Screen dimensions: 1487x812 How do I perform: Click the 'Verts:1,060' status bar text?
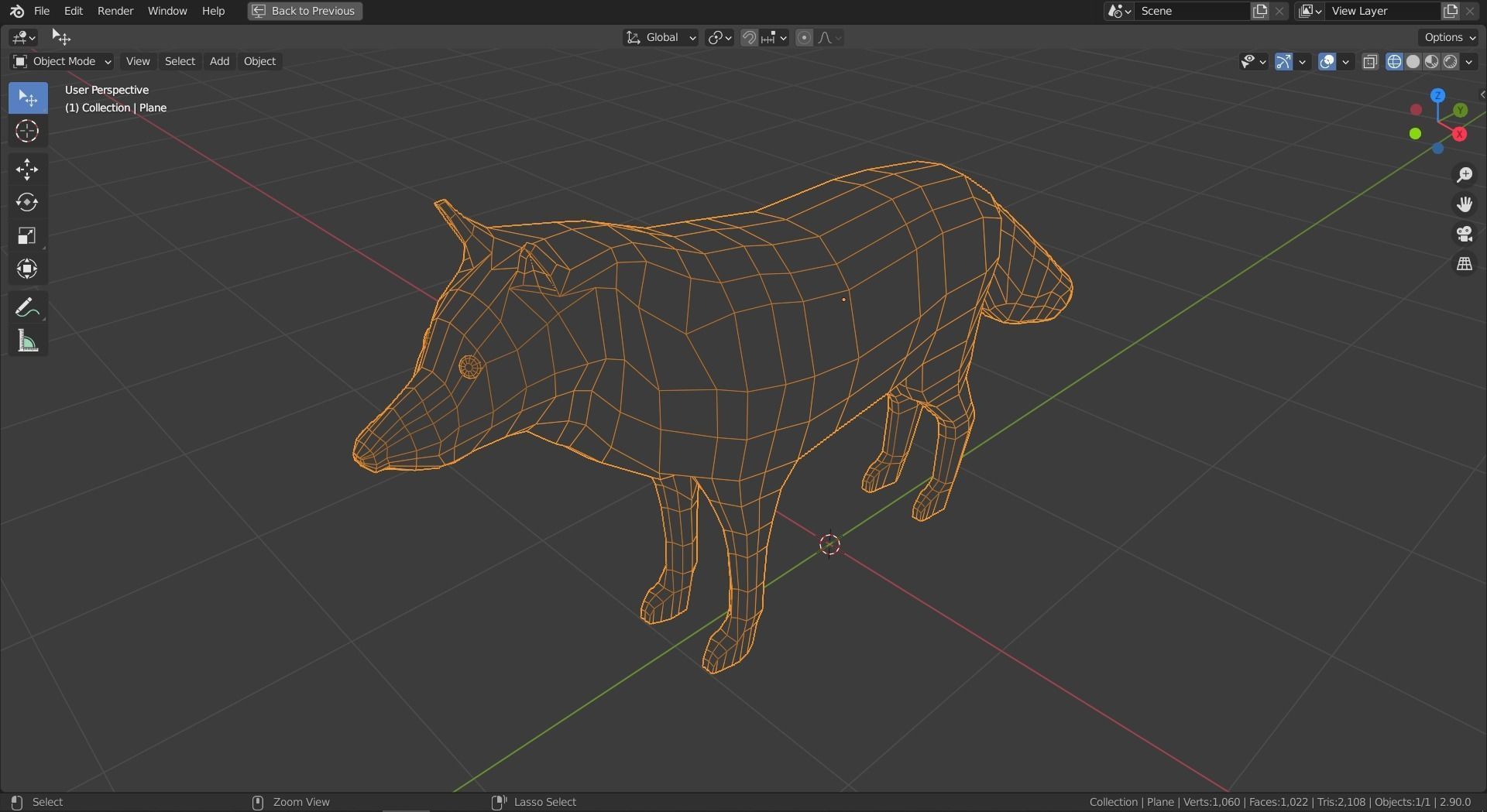[1211, 802]
